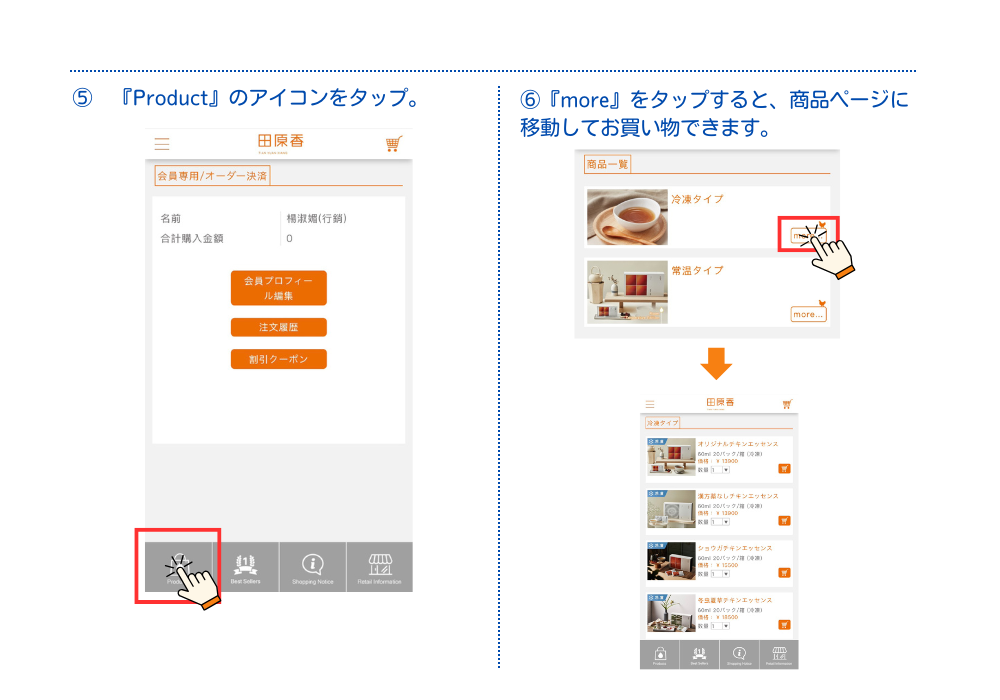Screen dimensions: 1000x700
Task: Add ショウガチキンエッセンス to cart
Action: click(784, 573)
